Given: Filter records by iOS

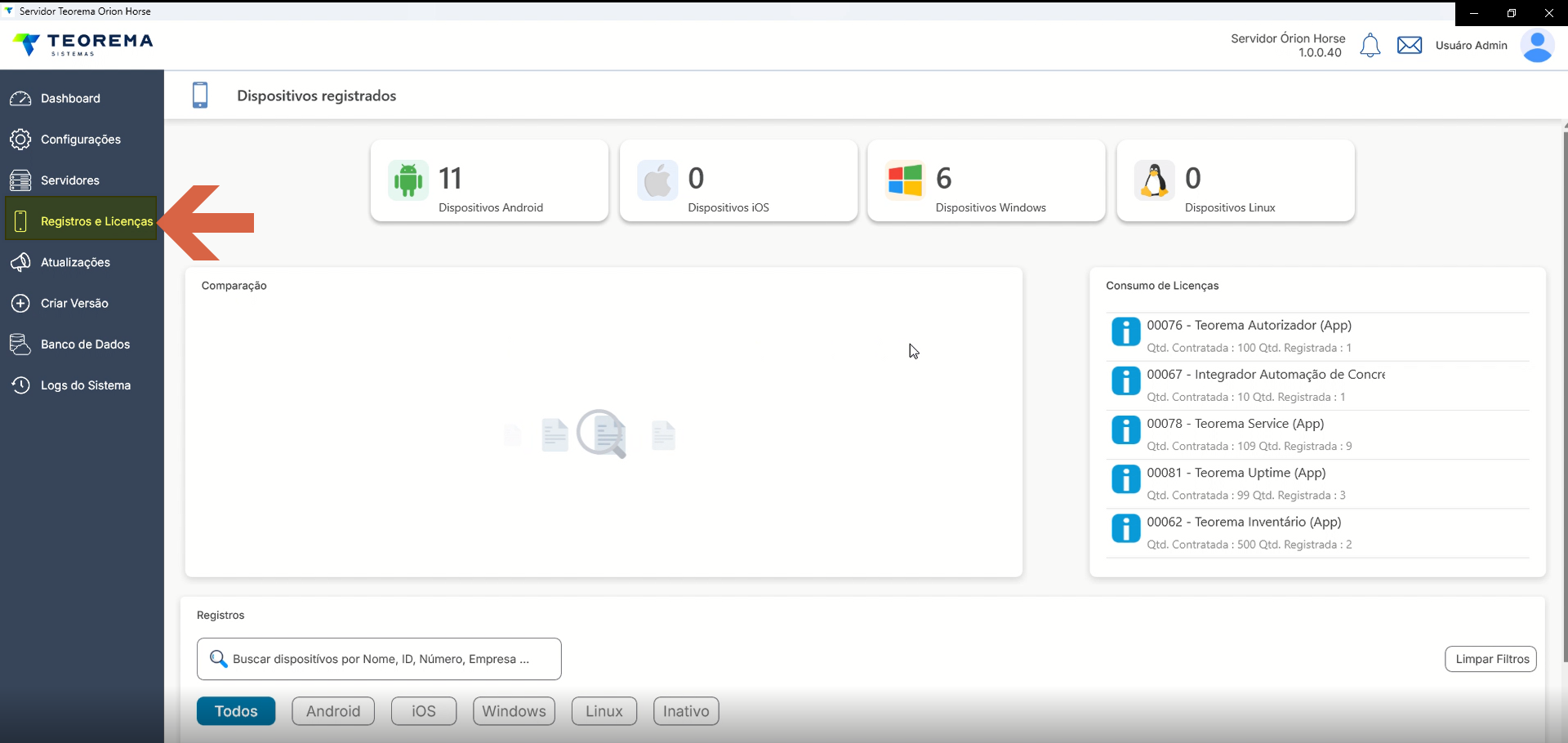Looking at the screenshot, I should coord(424,711).
